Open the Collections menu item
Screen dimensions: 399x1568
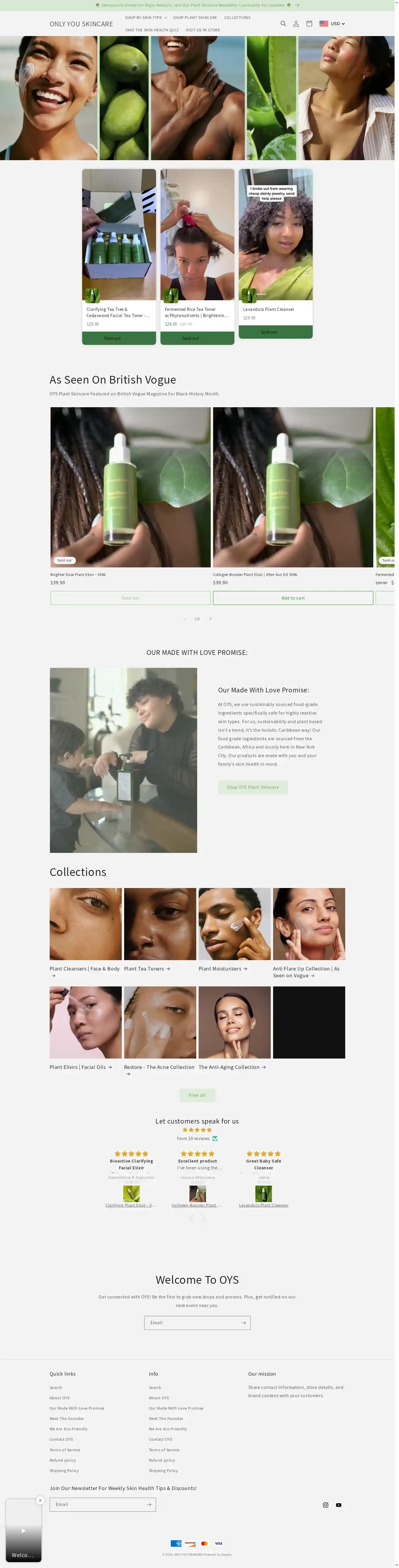[237, 18]
